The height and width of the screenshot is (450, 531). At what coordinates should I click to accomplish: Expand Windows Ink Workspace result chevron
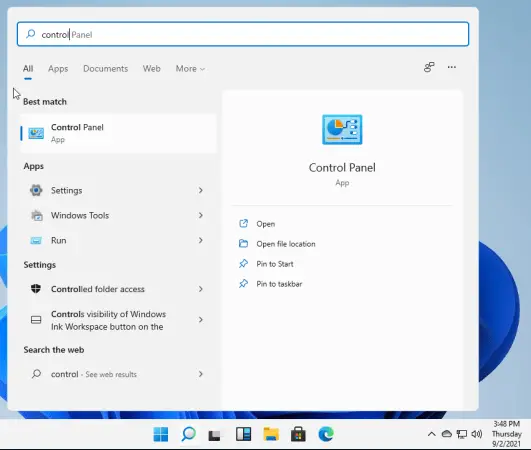[200, 320]
